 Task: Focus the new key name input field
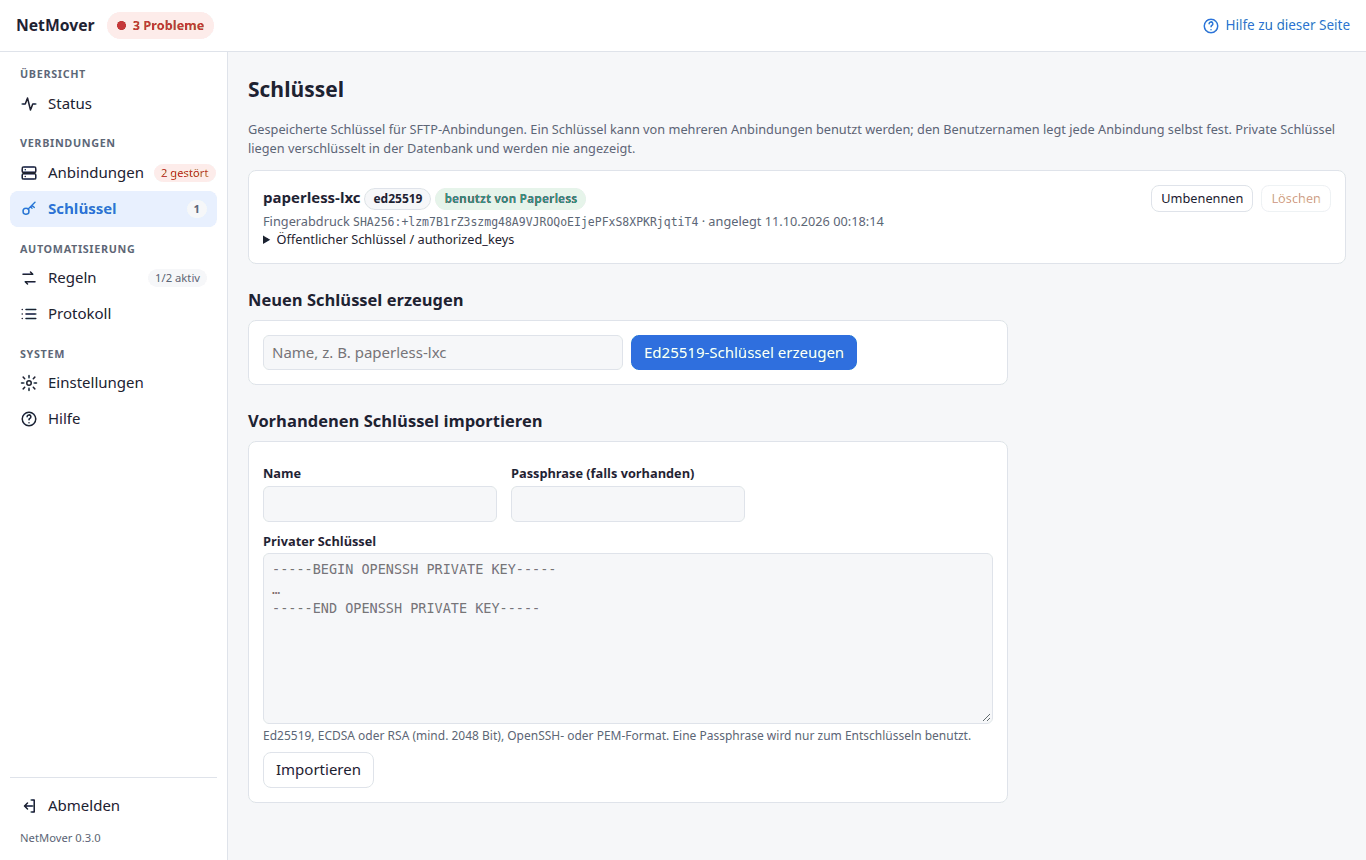[443, 352]
